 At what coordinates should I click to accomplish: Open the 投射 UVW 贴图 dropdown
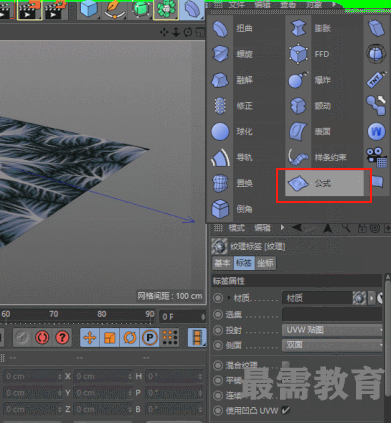[x=333, y=330]
